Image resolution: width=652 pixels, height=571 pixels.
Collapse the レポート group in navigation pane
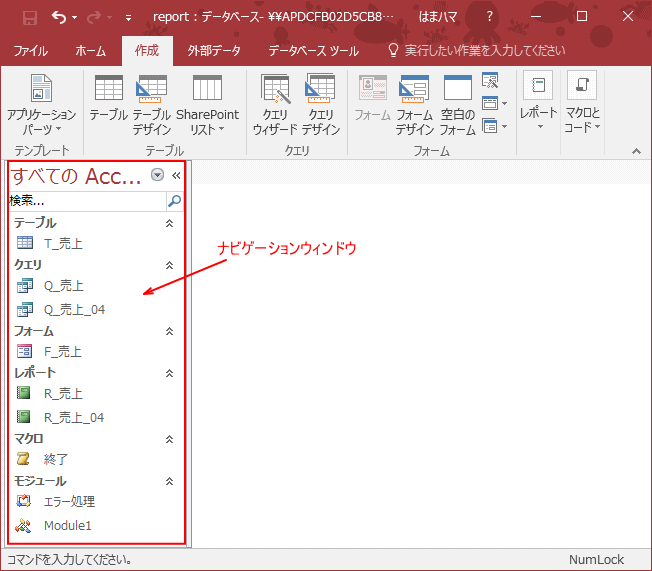[169, 373]
